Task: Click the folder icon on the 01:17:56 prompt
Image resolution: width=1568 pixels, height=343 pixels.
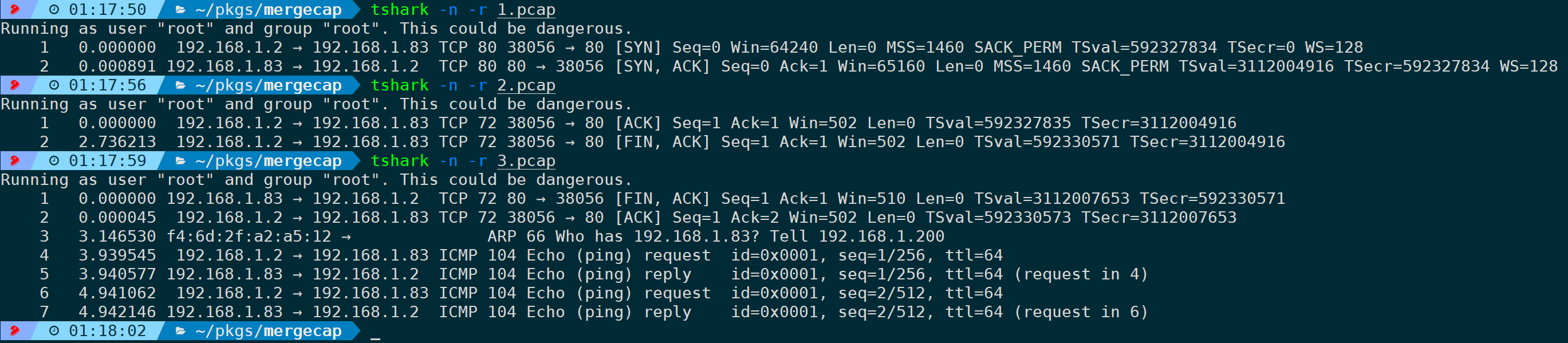Action: tap(180, 85)
